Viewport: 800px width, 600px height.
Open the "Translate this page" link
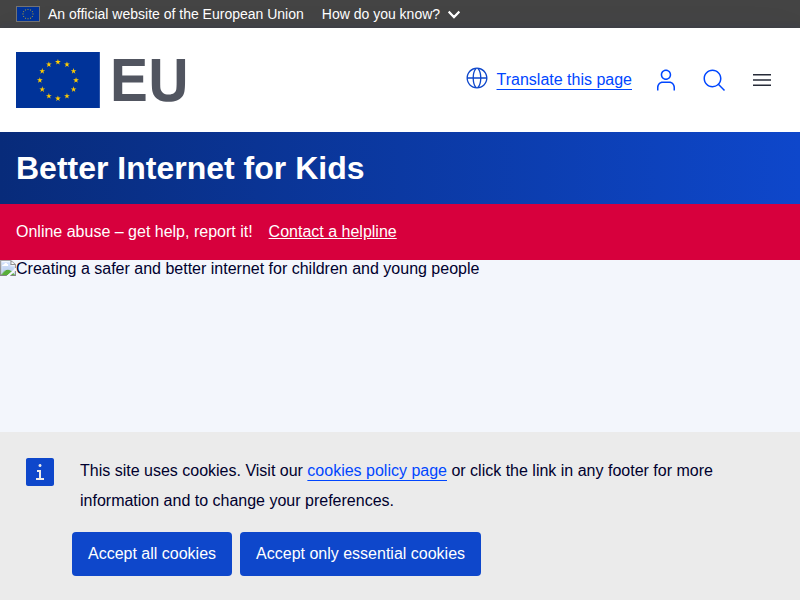pyautogui.click(x=564, y=80)
